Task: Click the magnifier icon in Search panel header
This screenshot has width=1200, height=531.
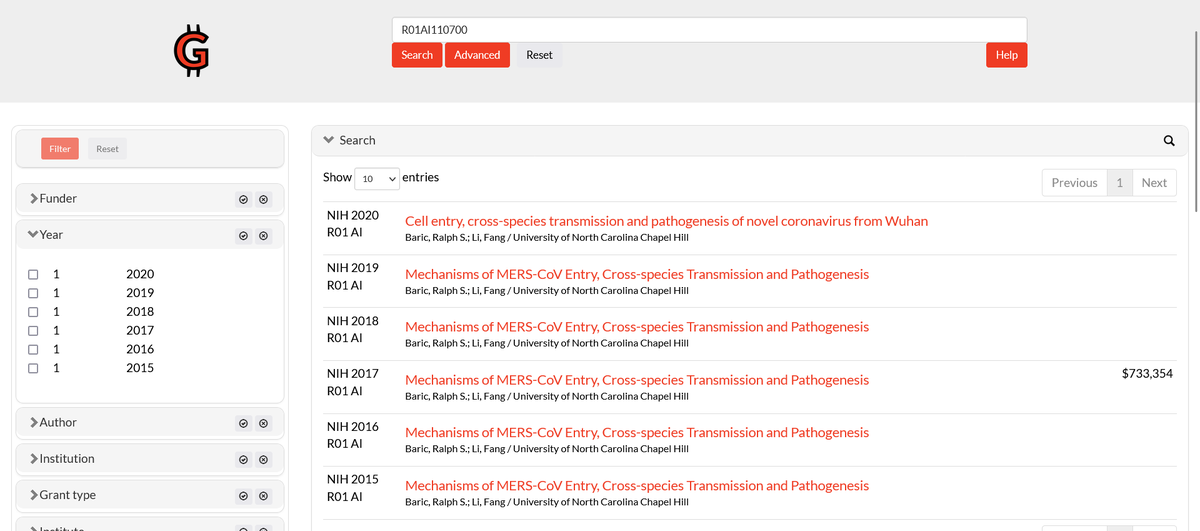Action: 1169,141
